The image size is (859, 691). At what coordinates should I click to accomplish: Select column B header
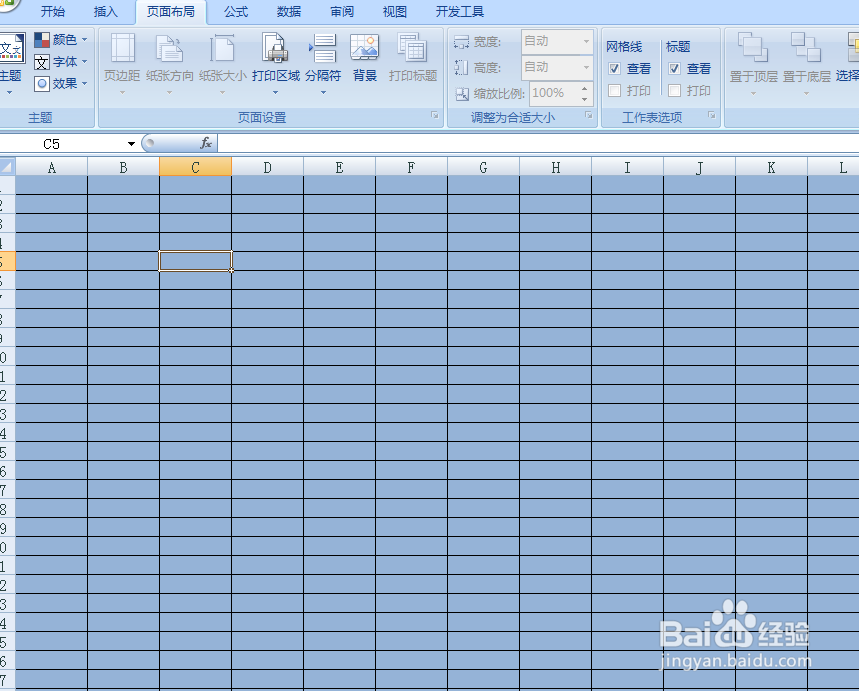pyautogui.click(x=123, y=167)
